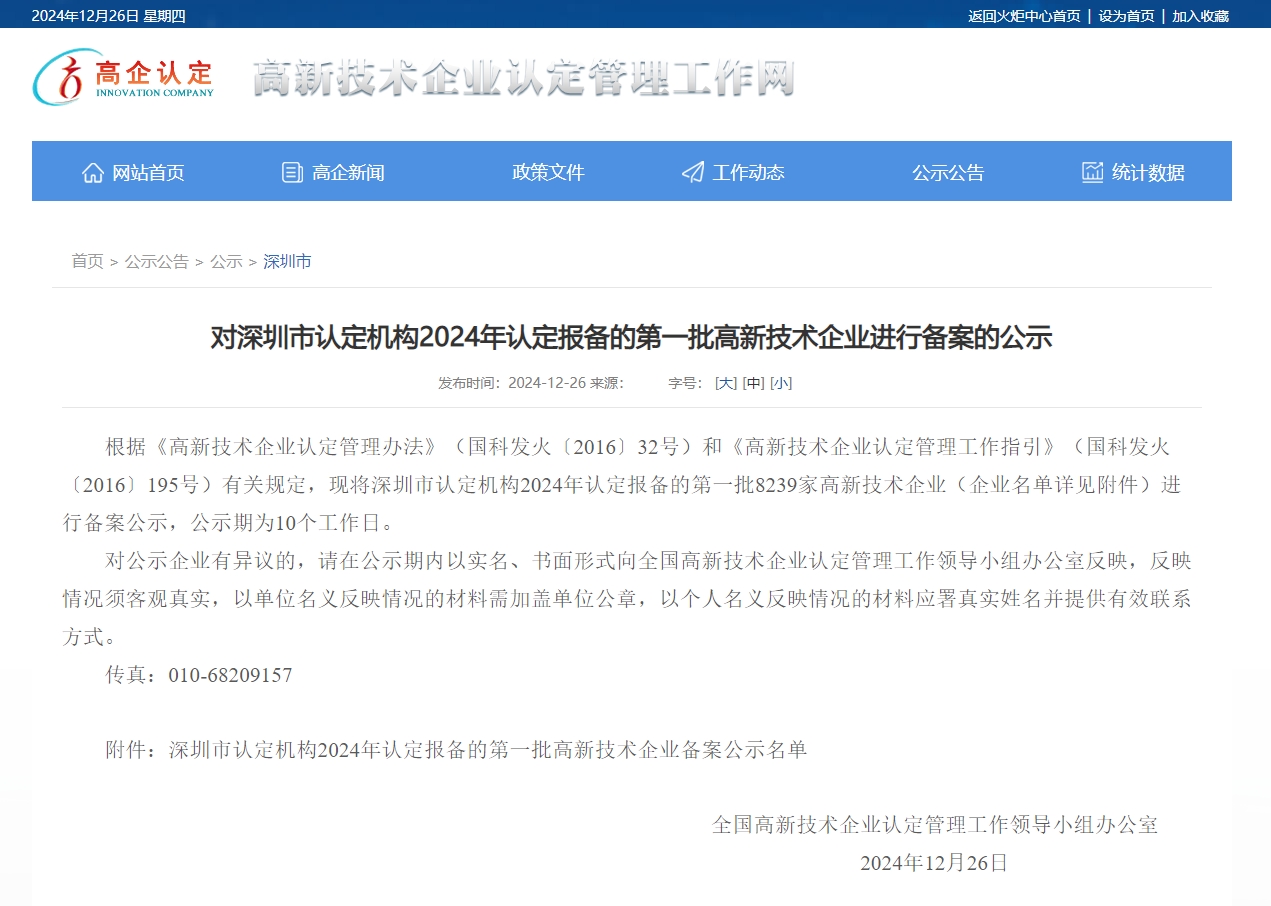Set font size to small [小]
The image size is (1271, 906).
[781, 383]
